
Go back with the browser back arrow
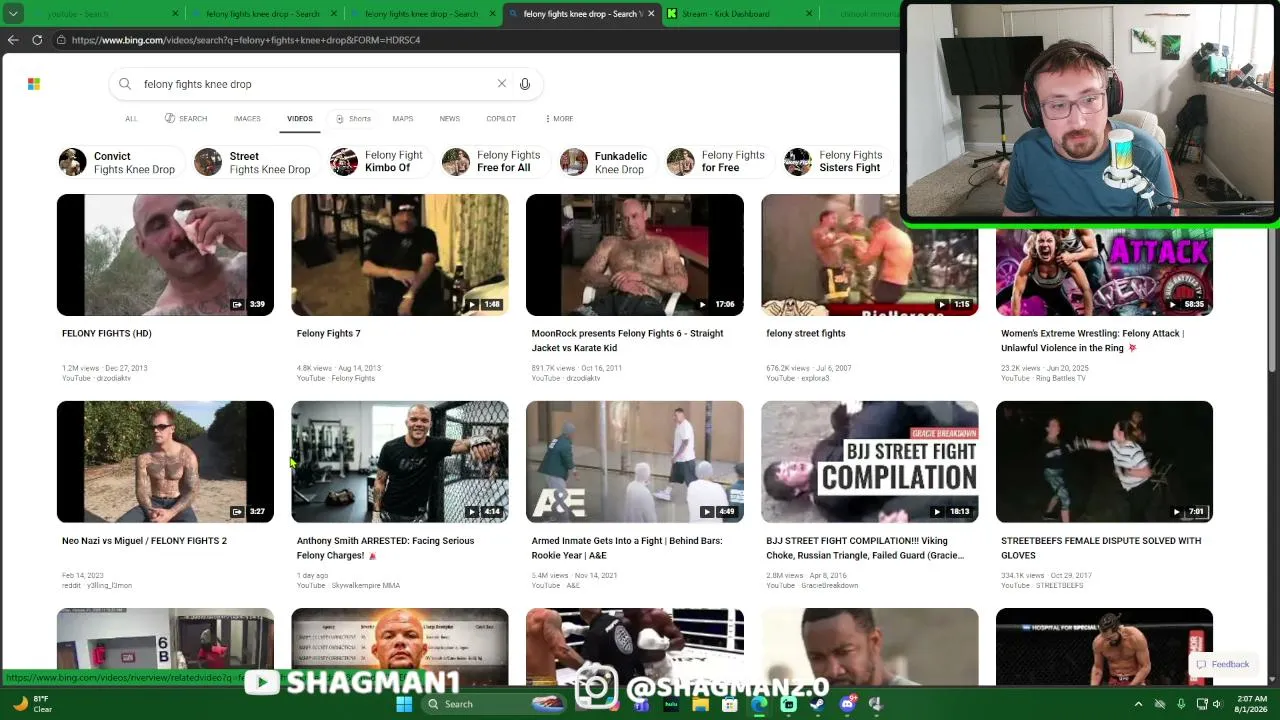[x=13, y=40]
